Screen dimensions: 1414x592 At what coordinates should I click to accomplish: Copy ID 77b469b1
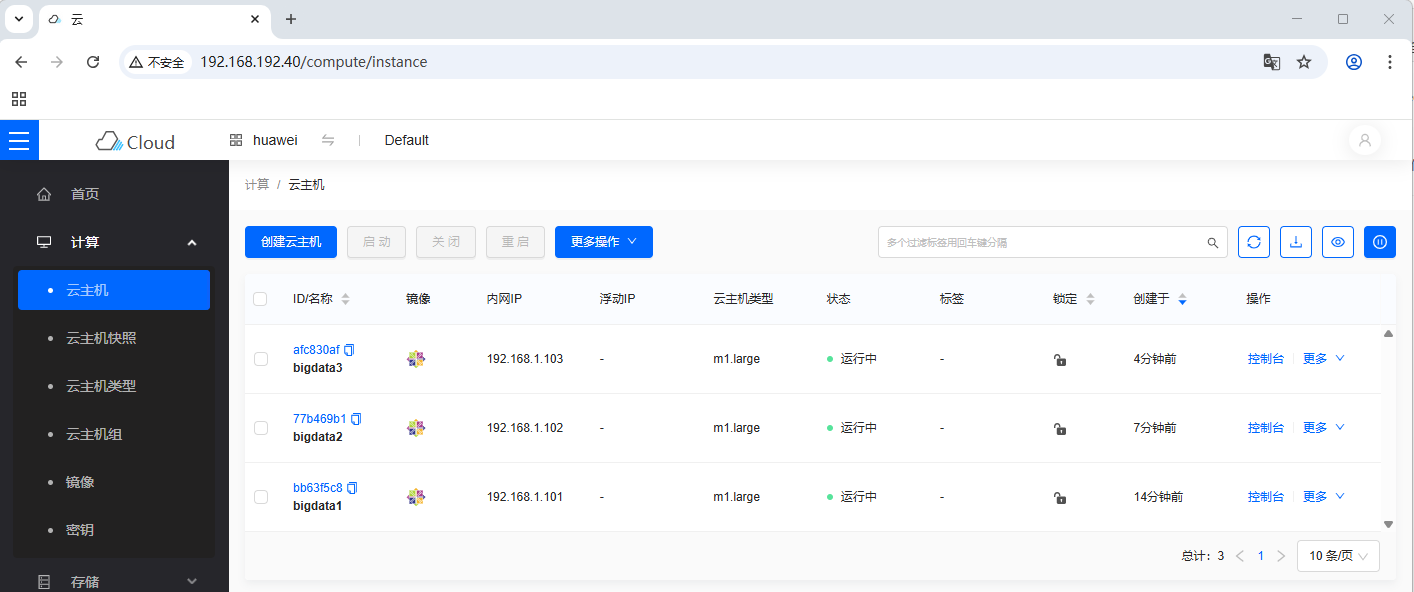click(x=356, y=419)
